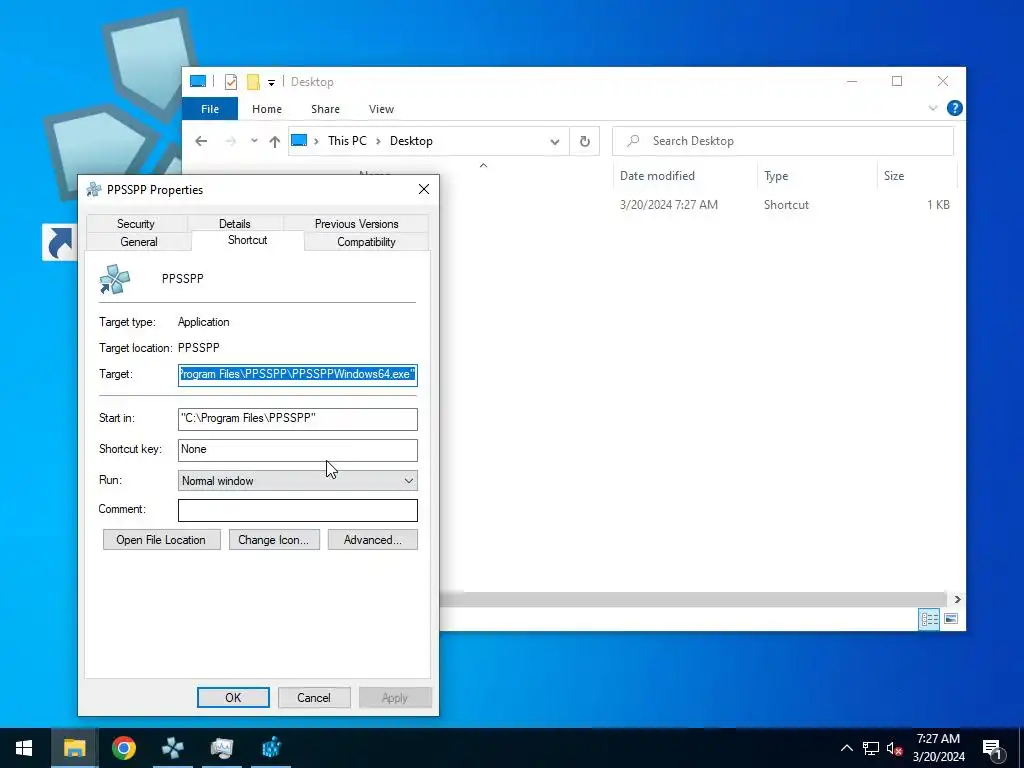Click the Explorer window system icon
1024x768 pixels.
pyautogui.click(x=198, y=82)
